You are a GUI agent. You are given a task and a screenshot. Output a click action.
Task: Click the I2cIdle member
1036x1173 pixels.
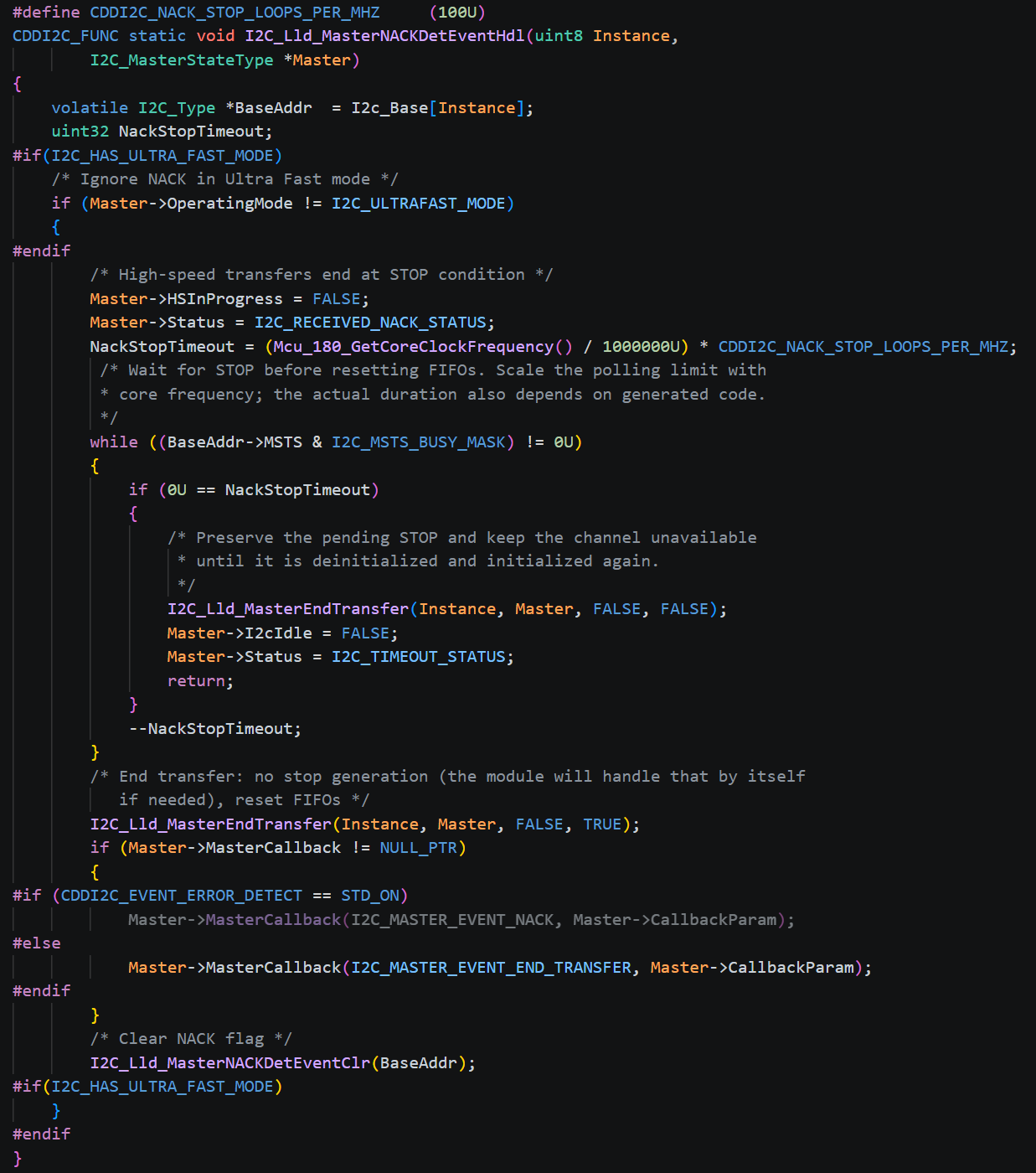(x=278, y=633)
